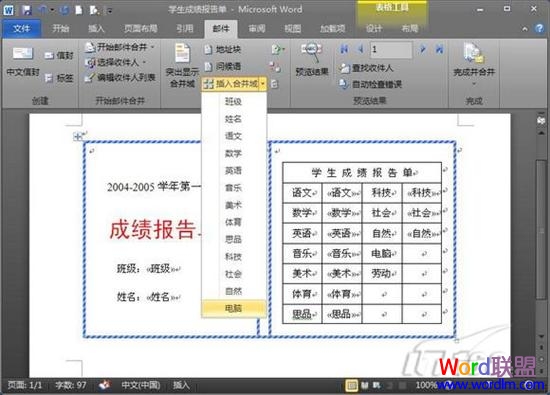This screenshot has height=395, width=550.
Task: Expand the 插入合并域 dropdown arrow
Action: [263, 84]
